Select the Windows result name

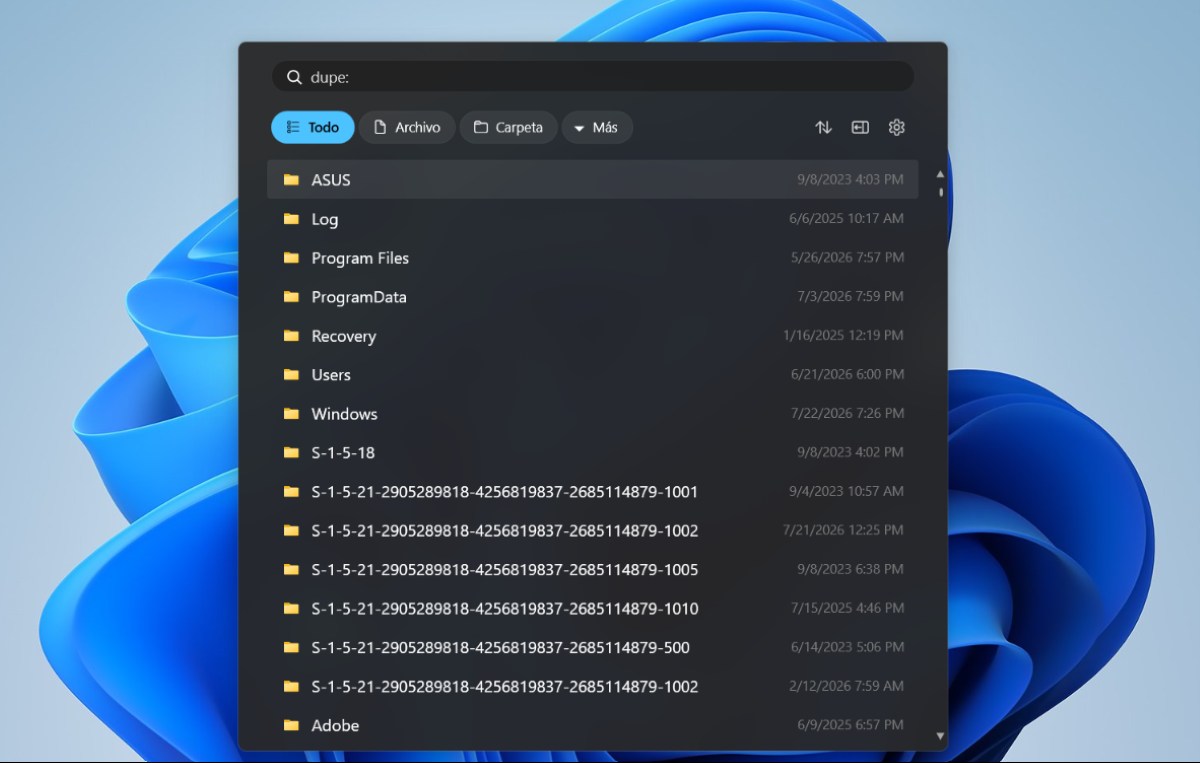[x=344, y=414]
